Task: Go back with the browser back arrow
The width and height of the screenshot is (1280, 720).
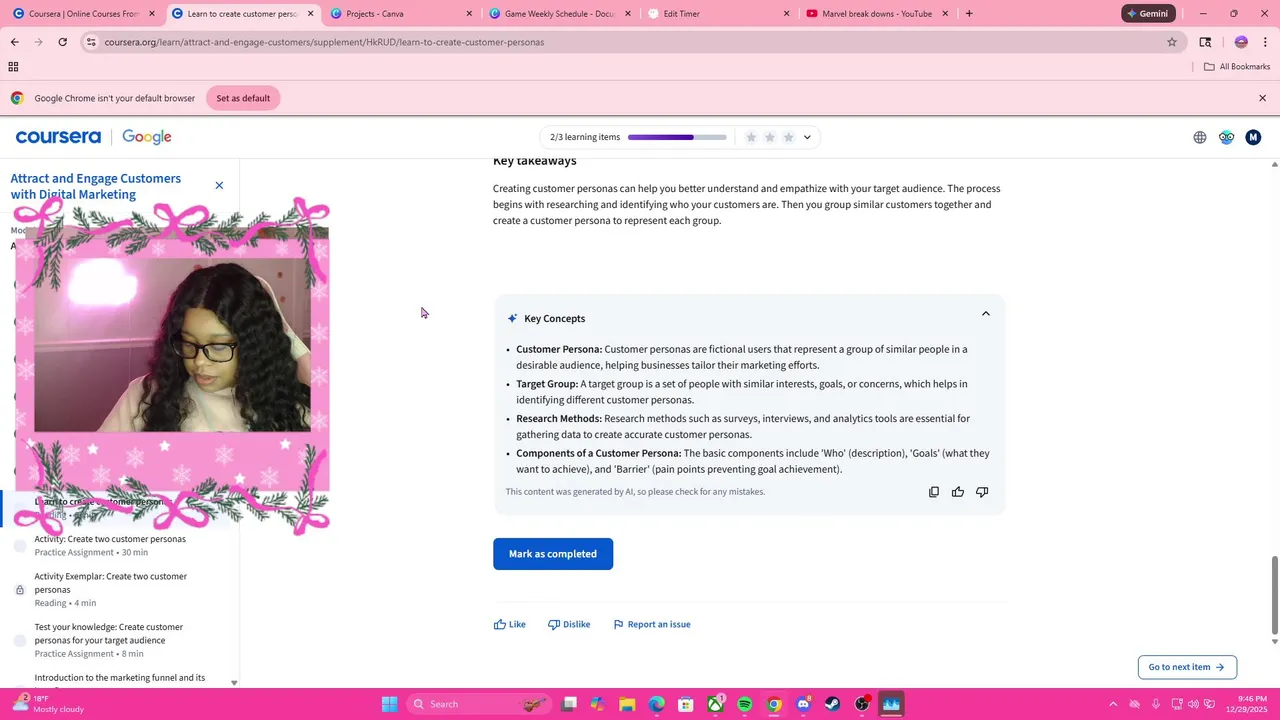Action: click(14, 42)
